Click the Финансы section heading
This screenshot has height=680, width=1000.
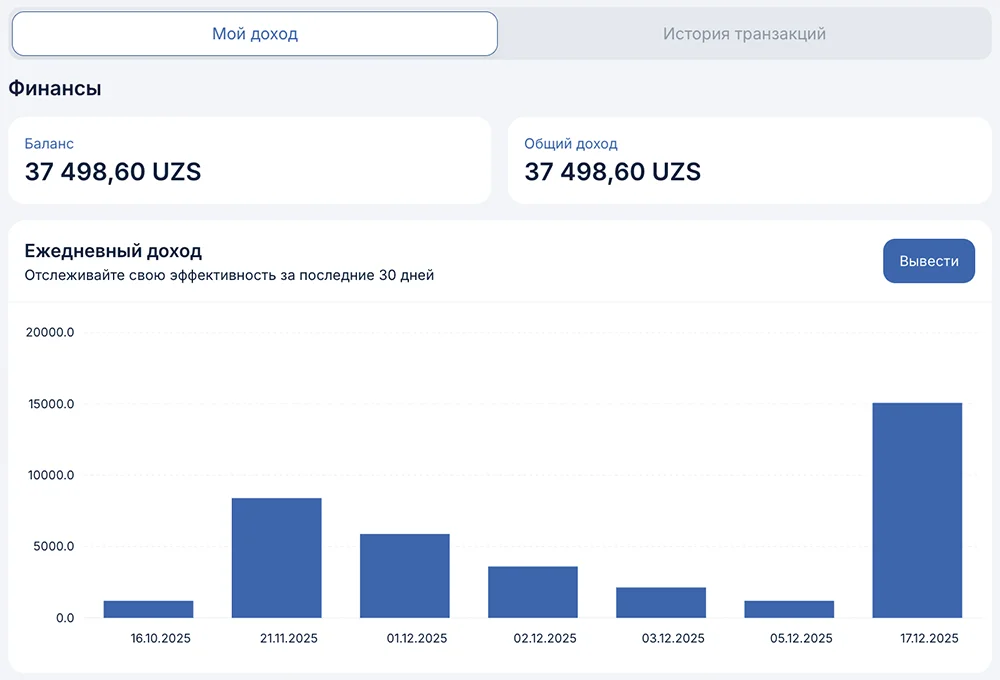point(55,89)
